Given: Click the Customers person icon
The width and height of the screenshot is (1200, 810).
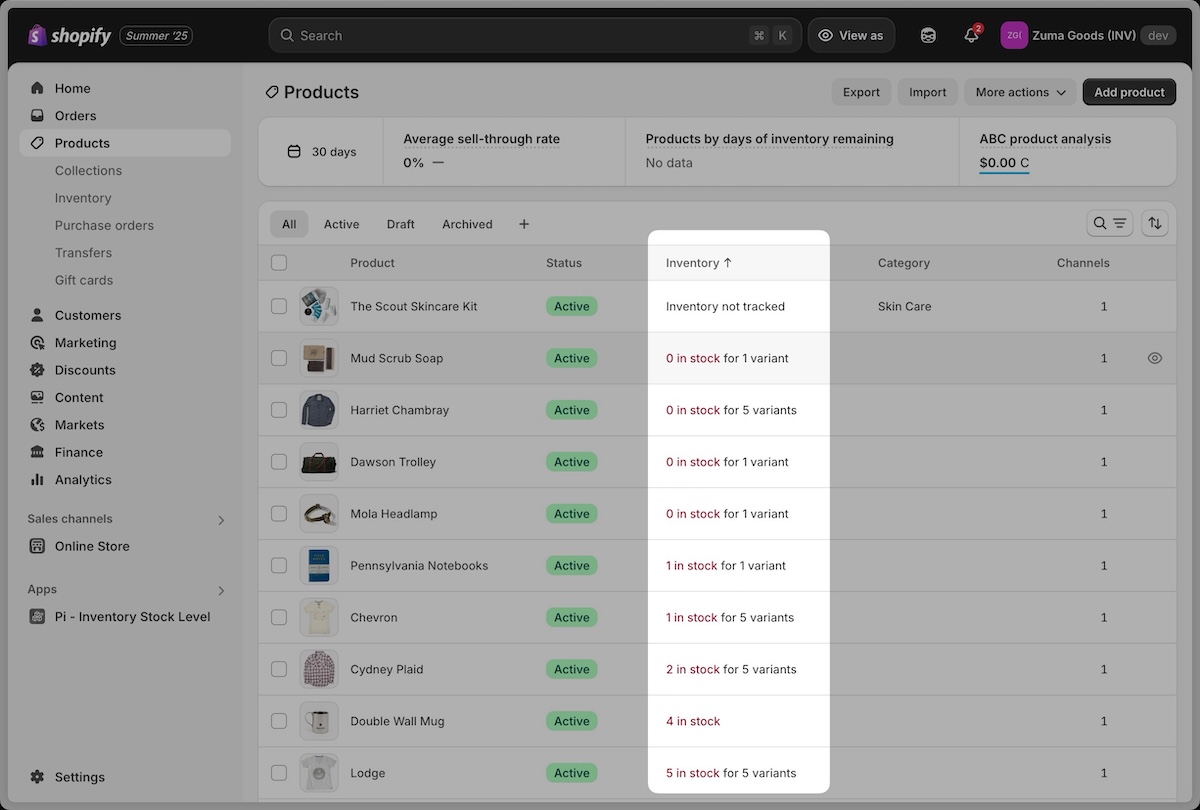Looking at the screenshot, I should 37,315.
